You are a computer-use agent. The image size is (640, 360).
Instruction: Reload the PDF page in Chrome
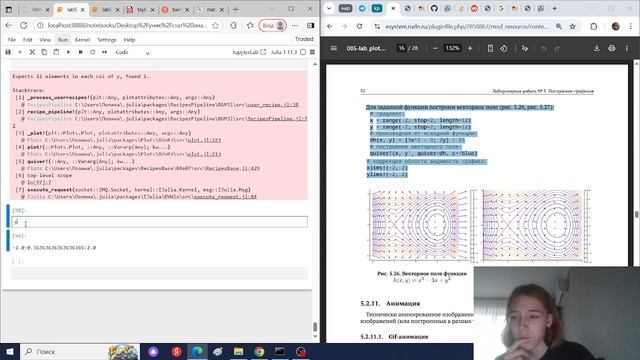[359, 26]
